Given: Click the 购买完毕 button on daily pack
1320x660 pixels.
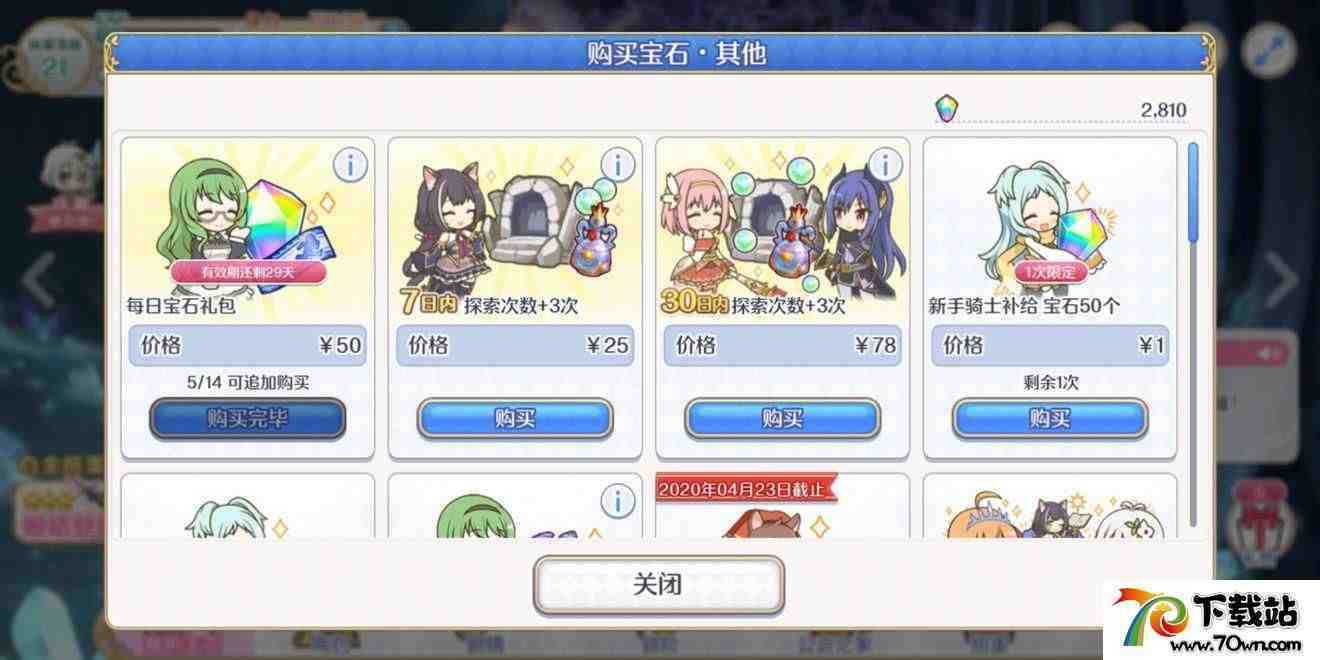Looking at the screenshot, I should pos(247,419).
